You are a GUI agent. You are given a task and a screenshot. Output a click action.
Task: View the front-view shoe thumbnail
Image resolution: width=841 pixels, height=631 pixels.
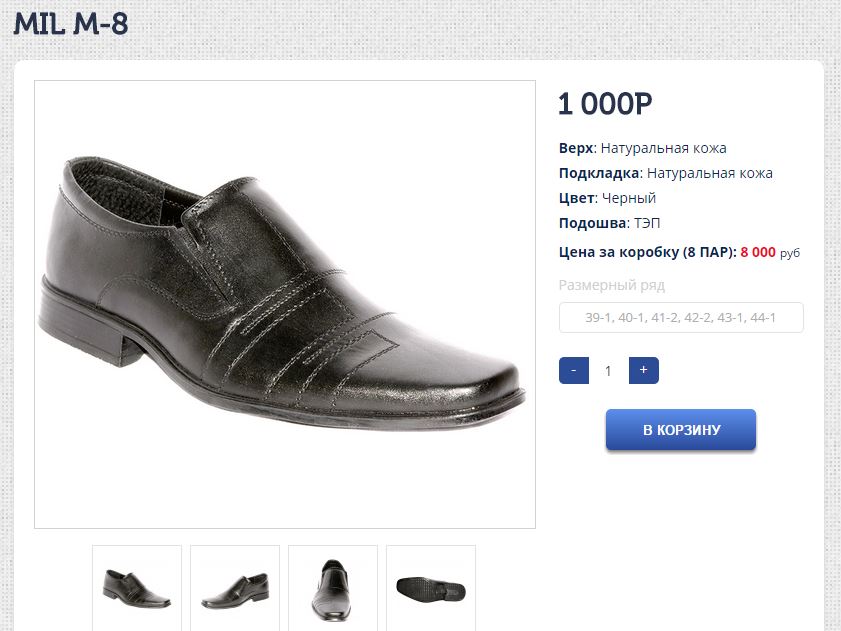tap(333, 588)
